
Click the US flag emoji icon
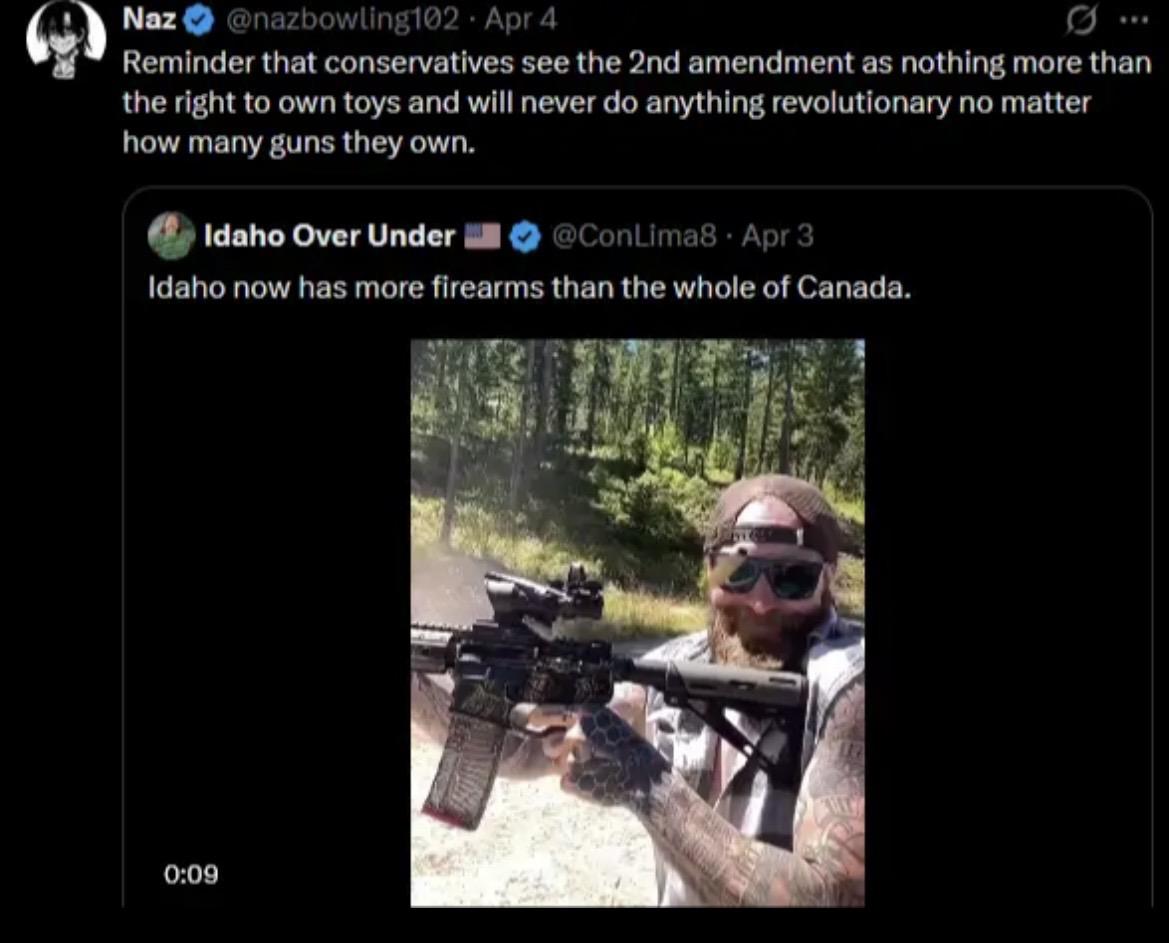pyautogui.click(x=483, y=236)
